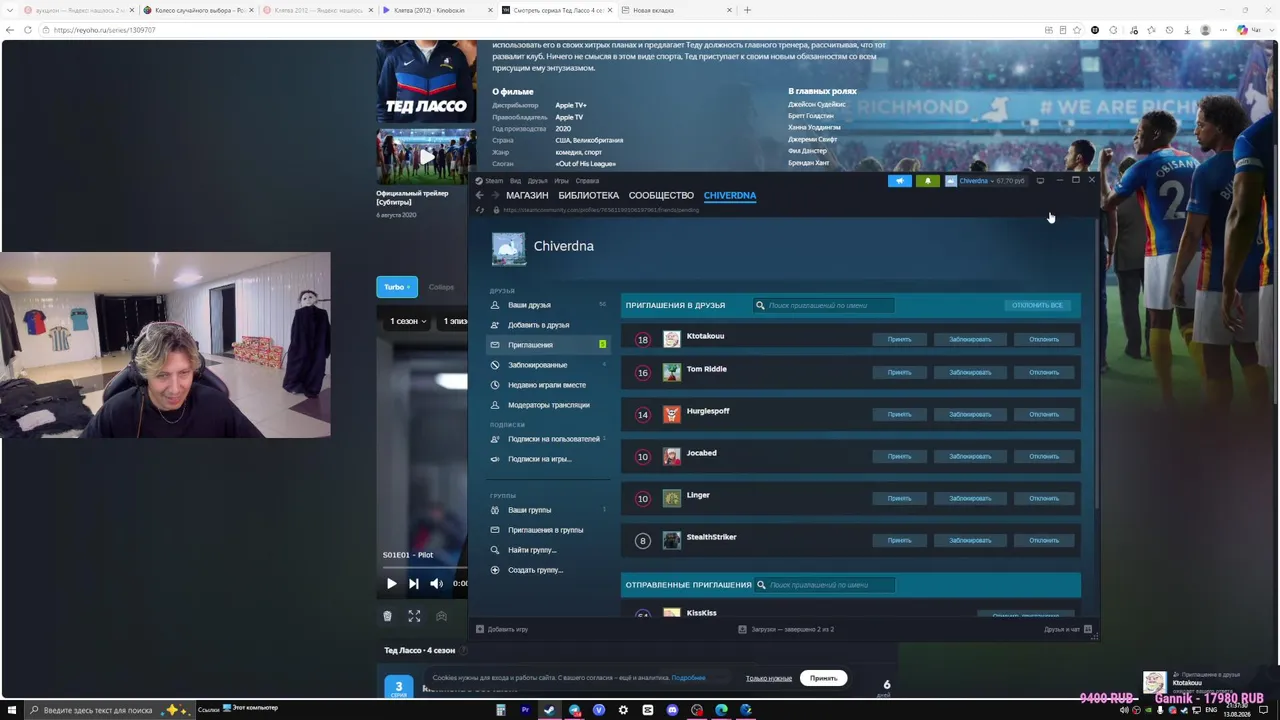
Task: Block the user Jocabed
Action: click(x=970, y=457)
